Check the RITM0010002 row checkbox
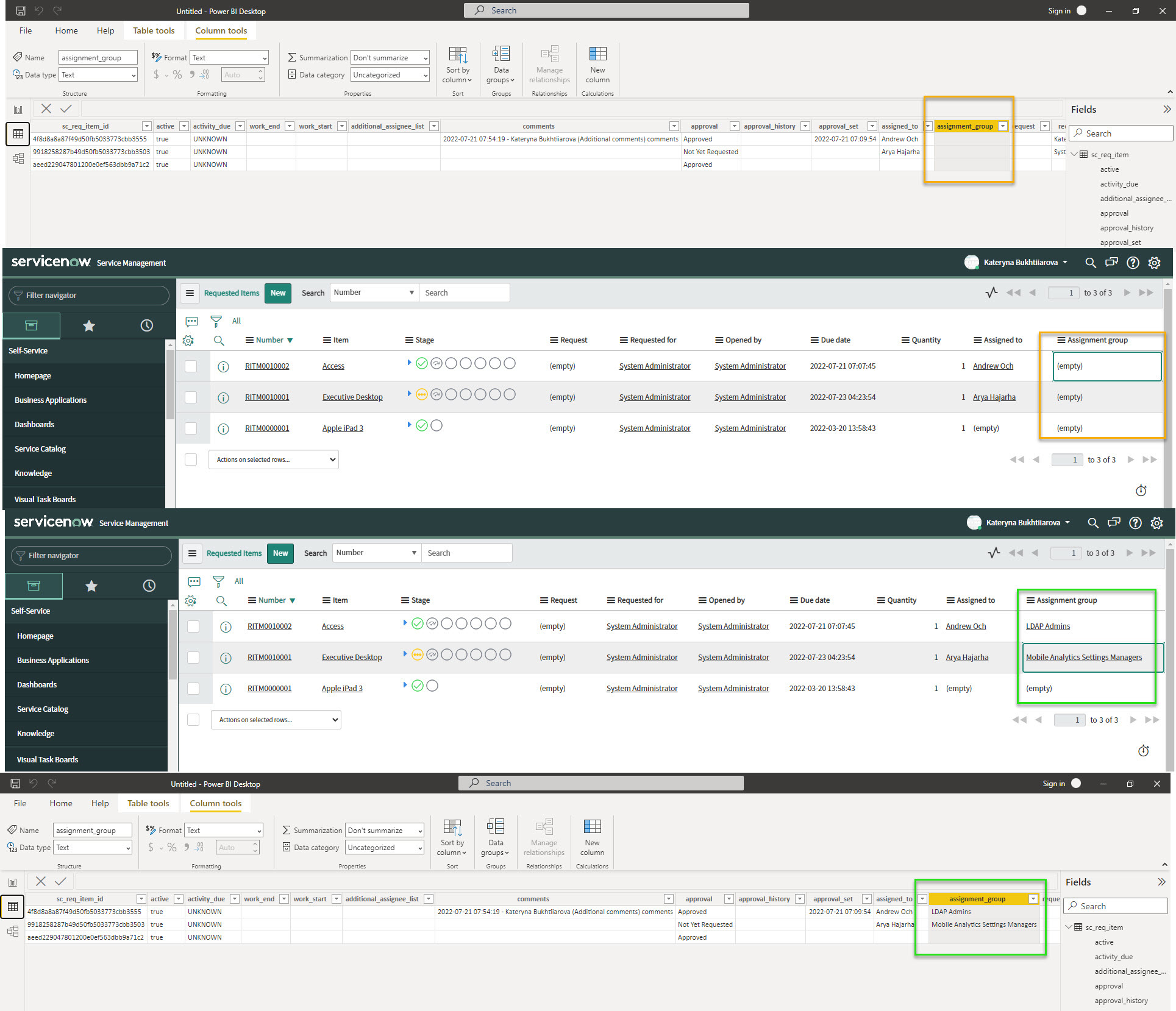 click(x=191, y=366)
